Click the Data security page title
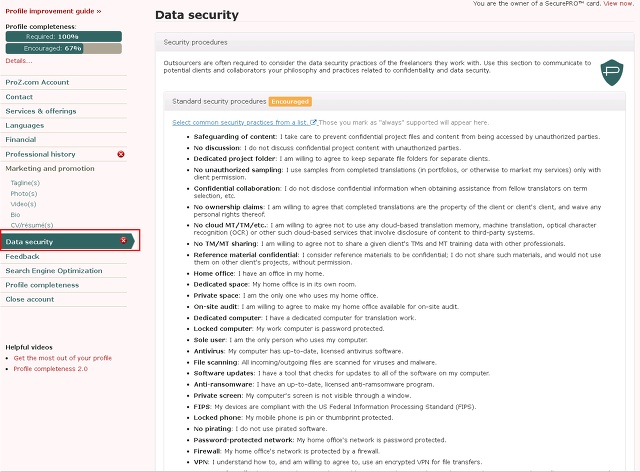Screen dimensions: 640x472 tap(197, 15)
